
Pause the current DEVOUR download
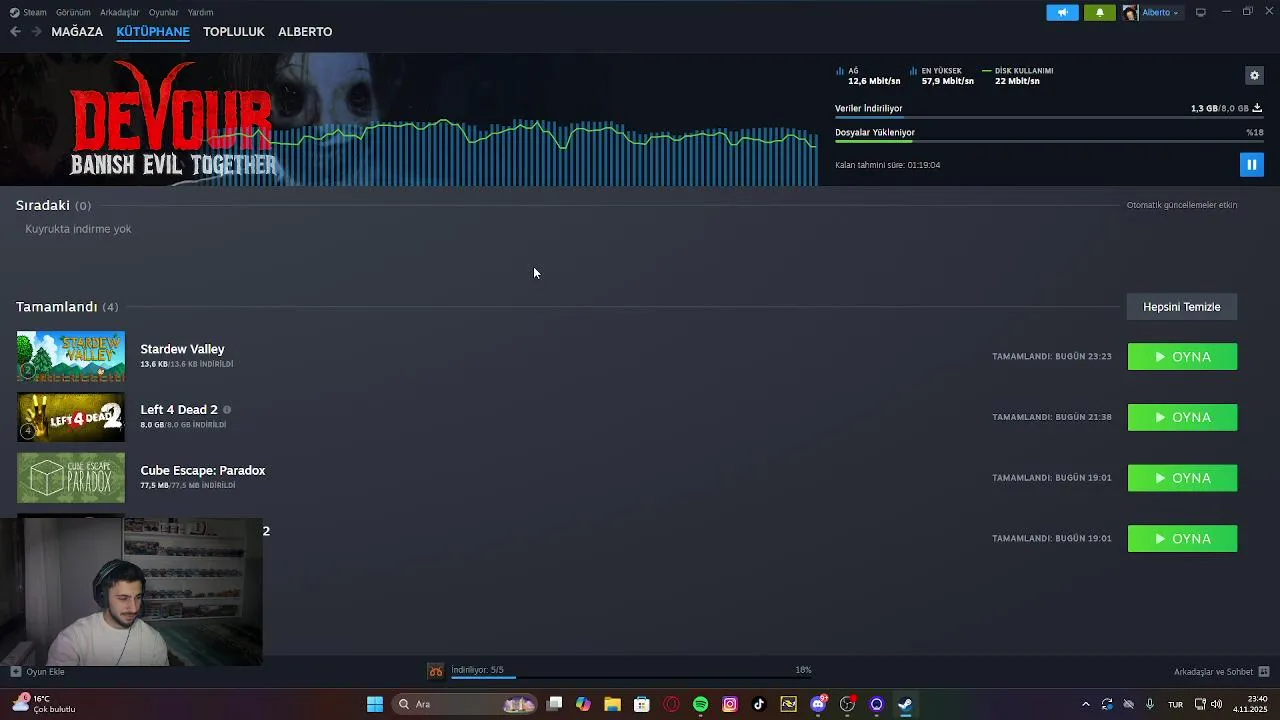[1251, 164]
